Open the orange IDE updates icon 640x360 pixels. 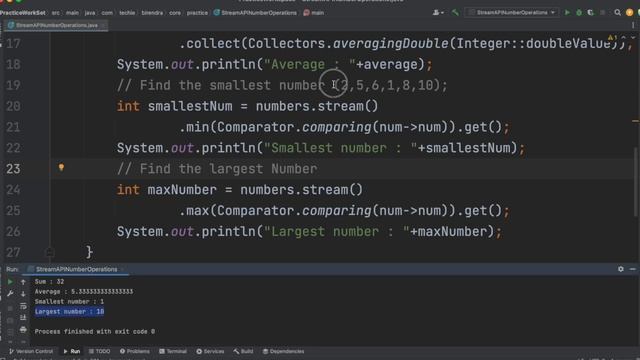click(630, 13)
